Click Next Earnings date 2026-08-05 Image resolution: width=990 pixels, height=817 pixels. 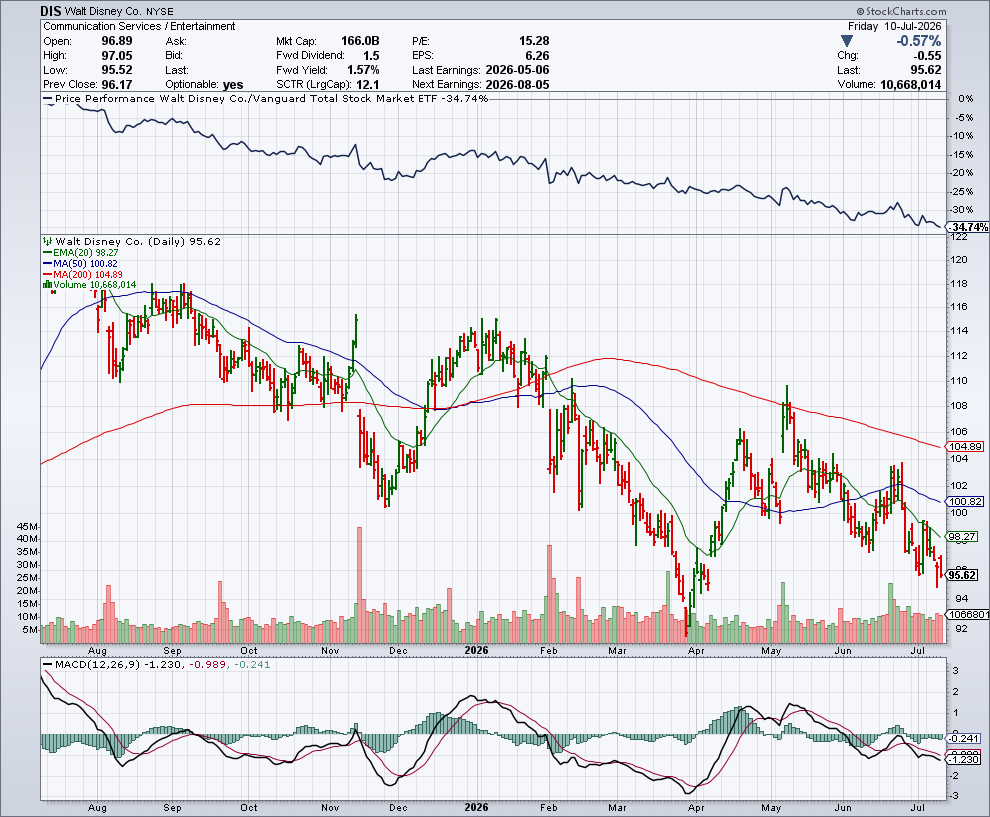pyautogui.click(x=518, y=84)
